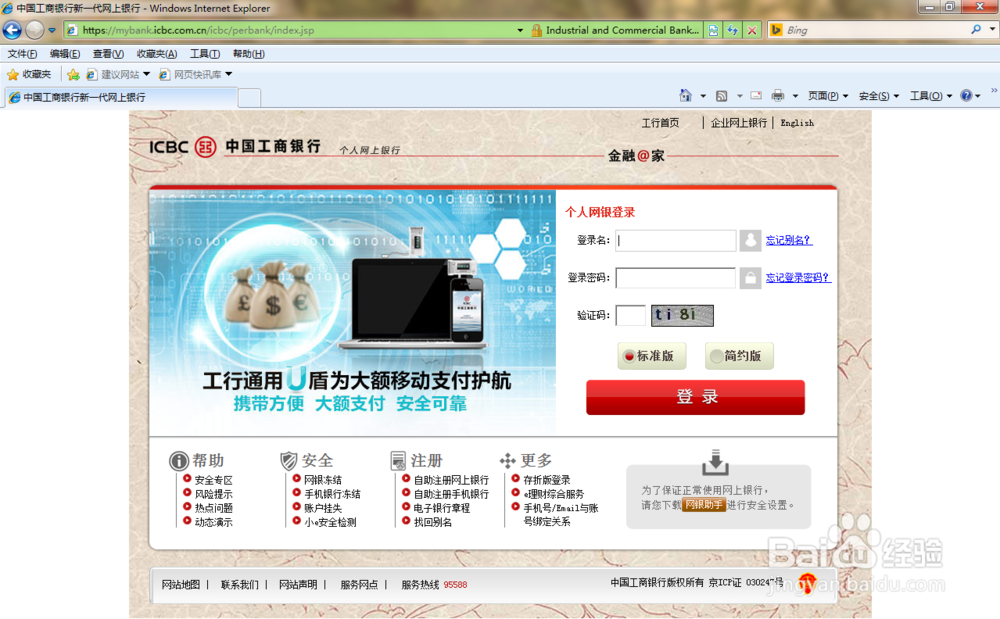The height and width of the screenshot is (619, 1000).
Task: Click the 登录名 input field
Action: [675, 240]
